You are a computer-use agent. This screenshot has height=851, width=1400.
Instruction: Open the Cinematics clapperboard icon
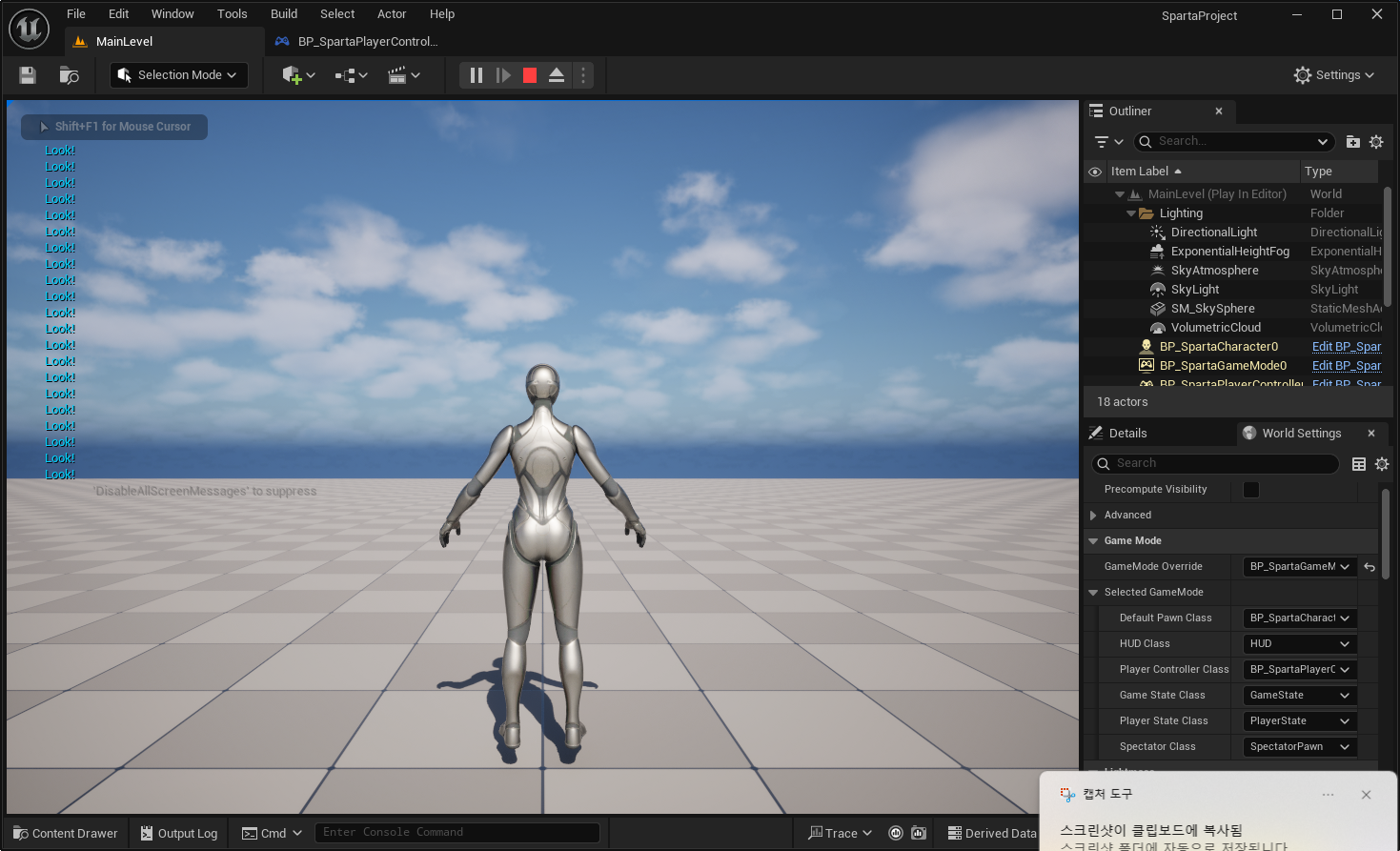404,75
